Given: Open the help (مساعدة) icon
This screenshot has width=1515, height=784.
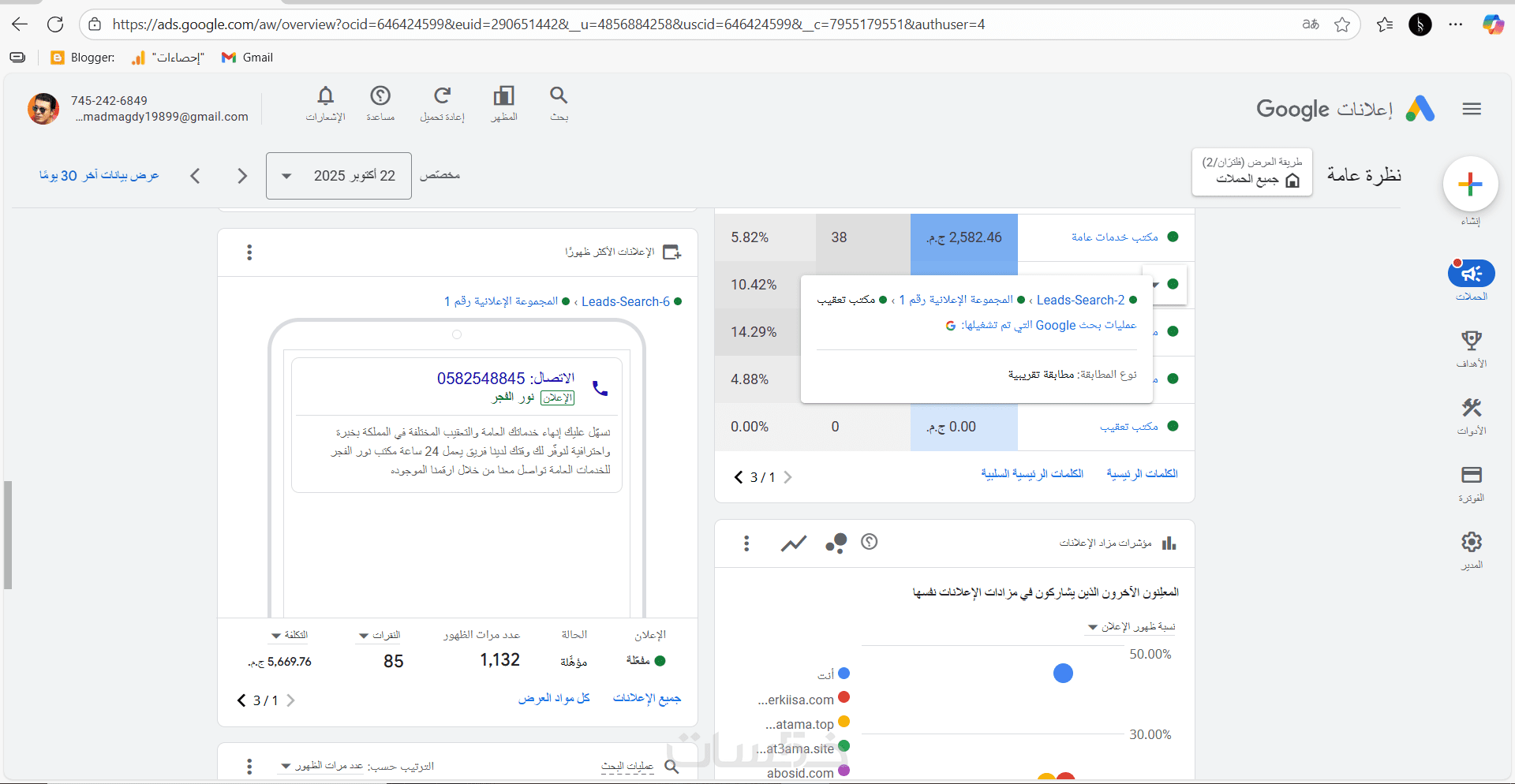Looking at the screenshot, I should (x=380, y=95).
